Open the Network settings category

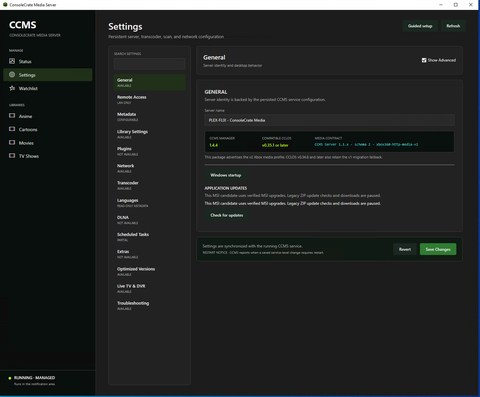149,168
